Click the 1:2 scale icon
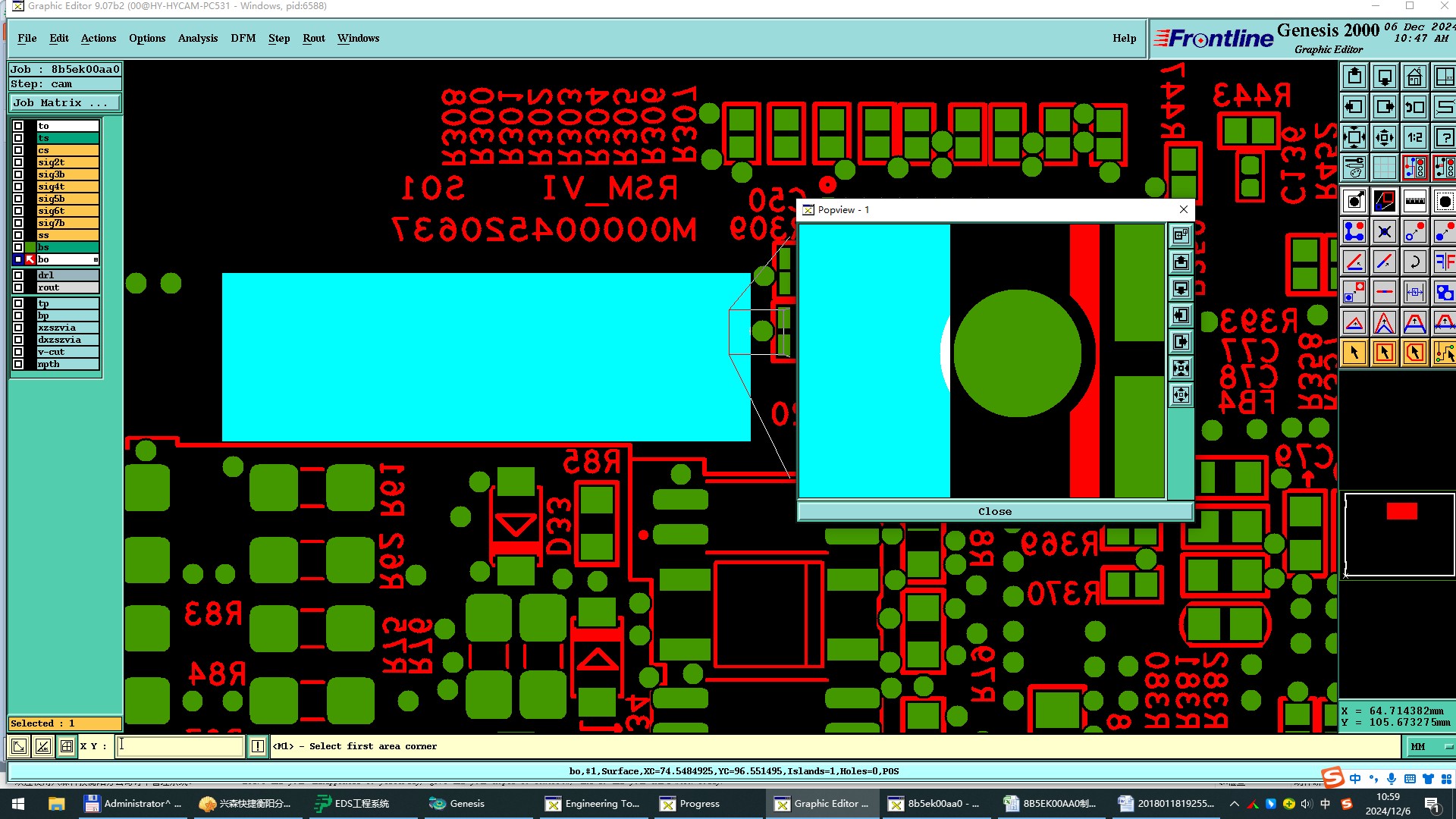Viewport: 1456px width, 819px height. tap(1415, 137)
